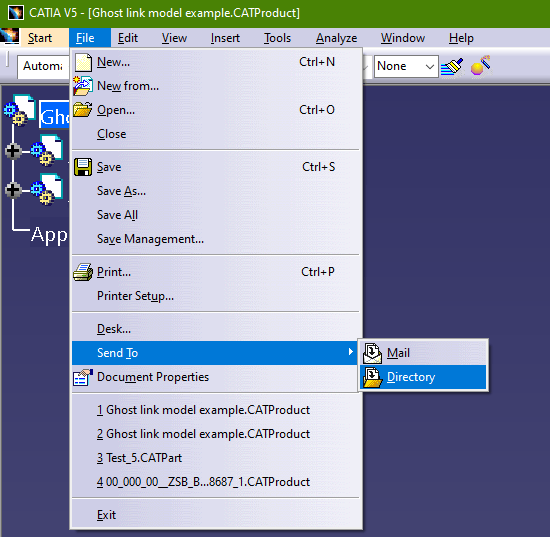Open the Tools menu
Screen dimensions: 550x537
pyautogui.click(x=277, y=38)
